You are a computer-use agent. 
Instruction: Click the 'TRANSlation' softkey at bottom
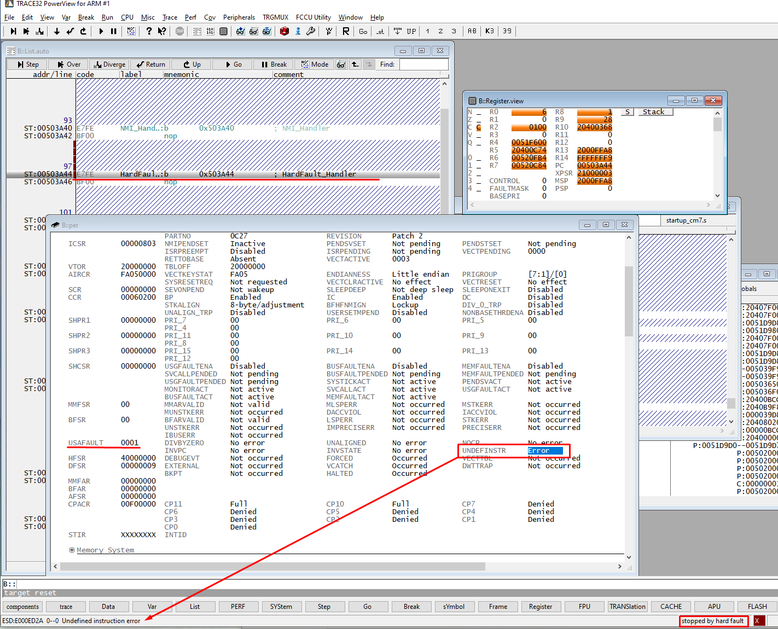point(628,607)
